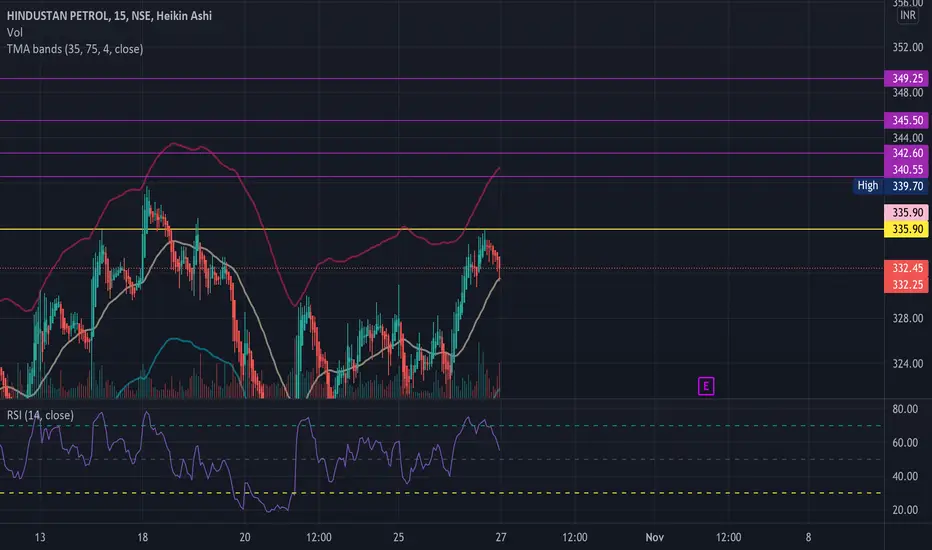Click the red 332.45 last price label
Image resolution: width=932 pixels, height=550 pixels.
pos(906,268)
